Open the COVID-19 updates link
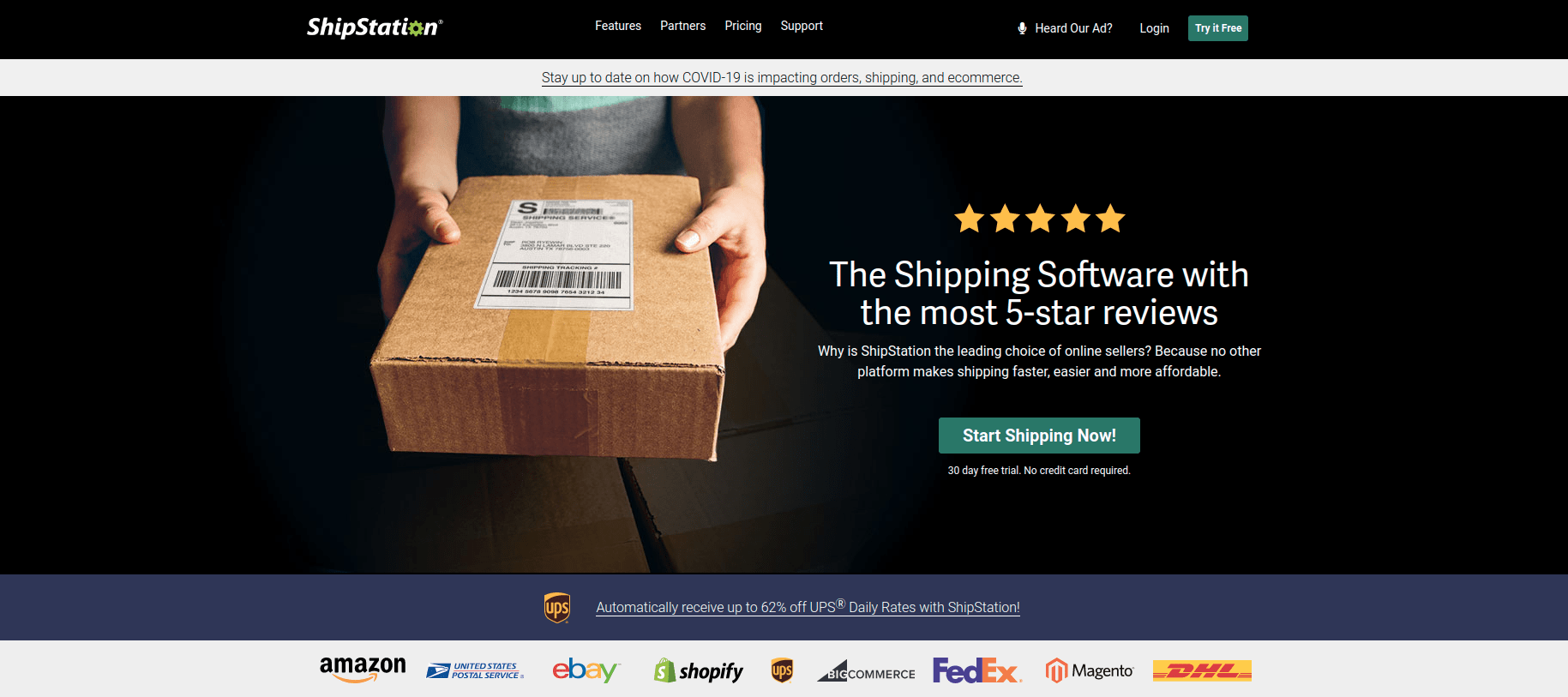 click(x=782, y=77)
